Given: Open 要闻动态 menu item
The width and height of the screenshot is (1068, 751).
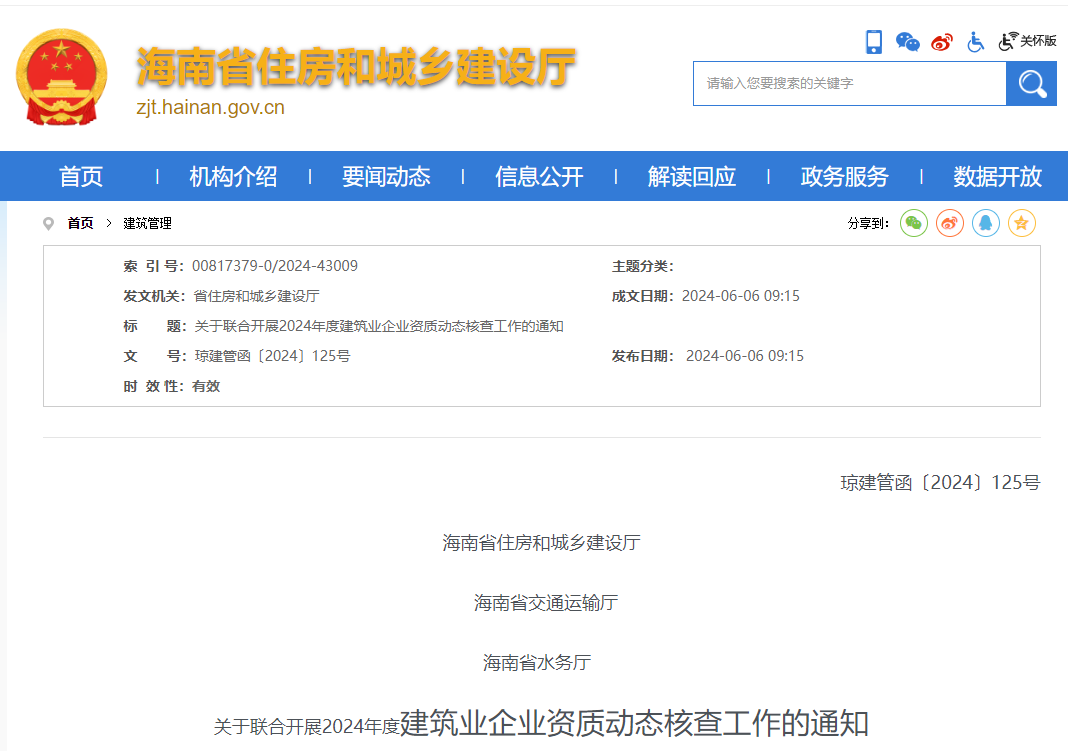Looking at the screenshot, I should [386, 176].
